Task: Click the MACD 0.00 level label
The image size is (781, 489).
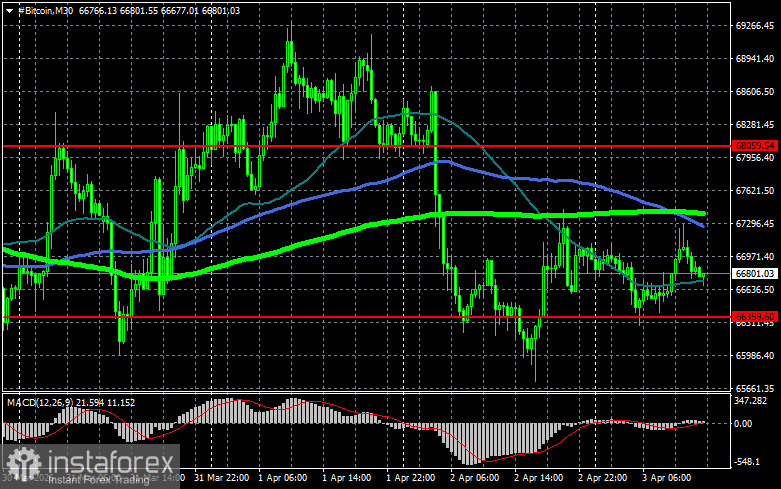Action: click(743, 423)
